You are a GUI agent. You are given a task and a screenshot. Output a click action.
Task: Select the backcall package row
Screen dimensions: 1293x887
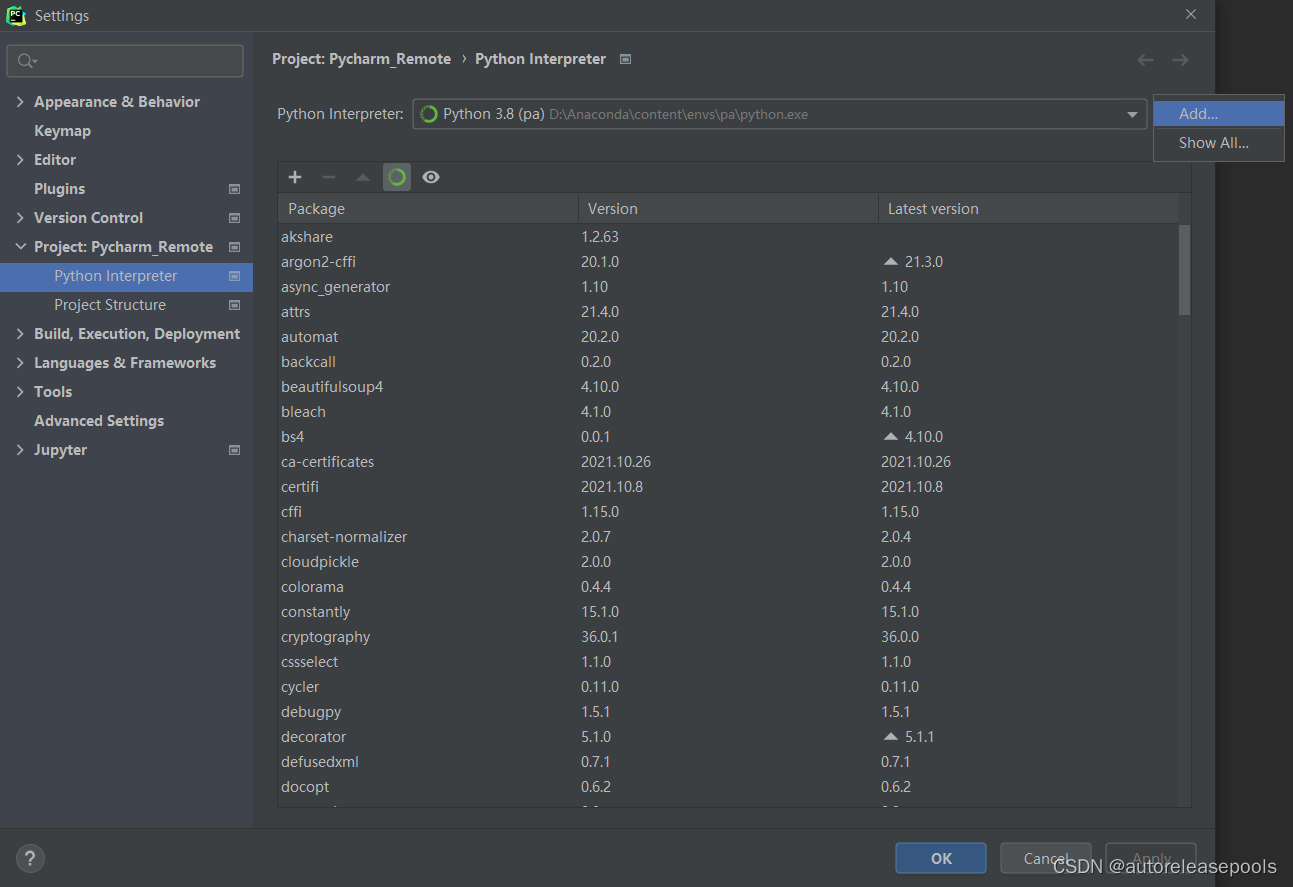728,362
